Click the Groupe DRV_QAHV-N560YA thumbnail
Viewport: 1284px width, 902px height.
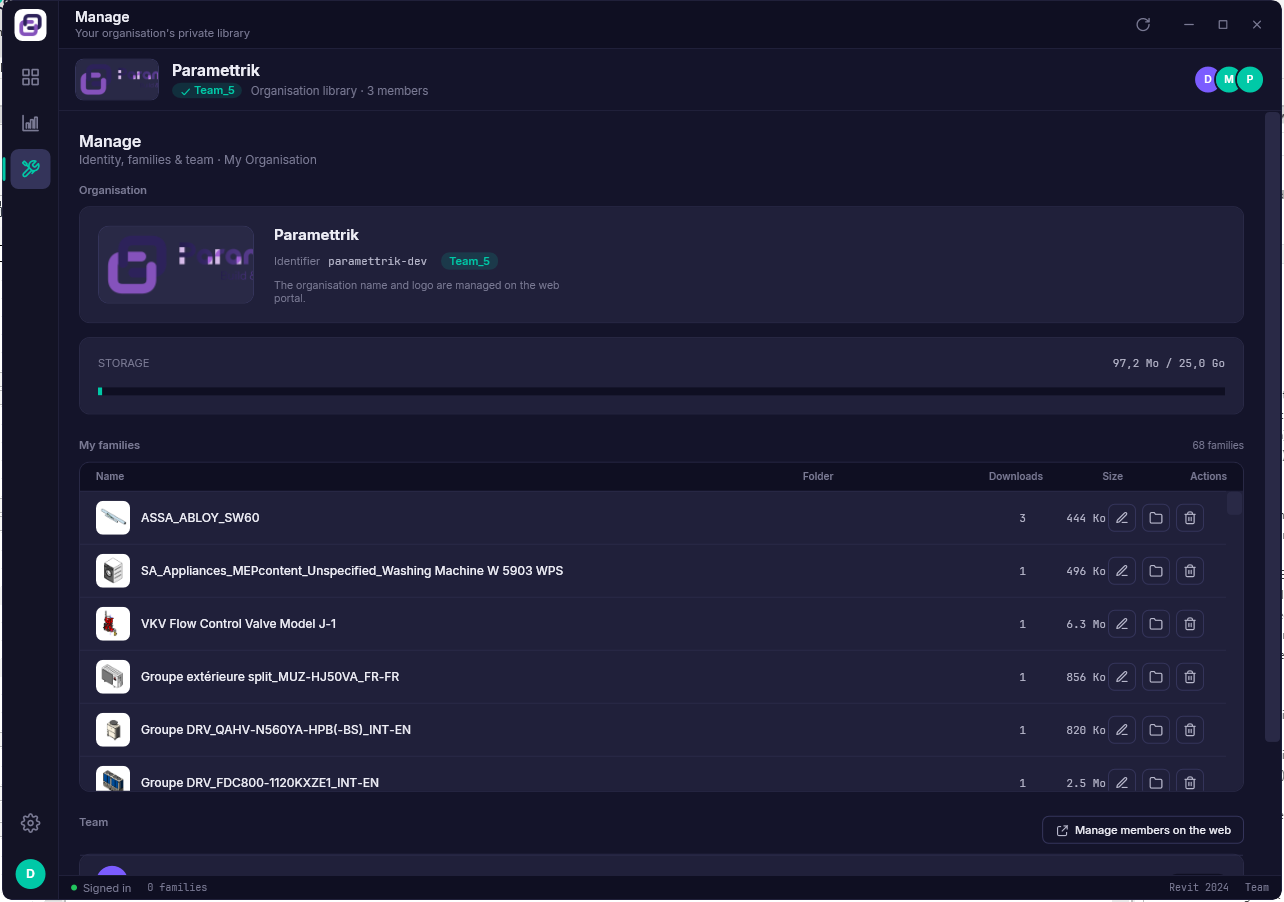[113, 730]
